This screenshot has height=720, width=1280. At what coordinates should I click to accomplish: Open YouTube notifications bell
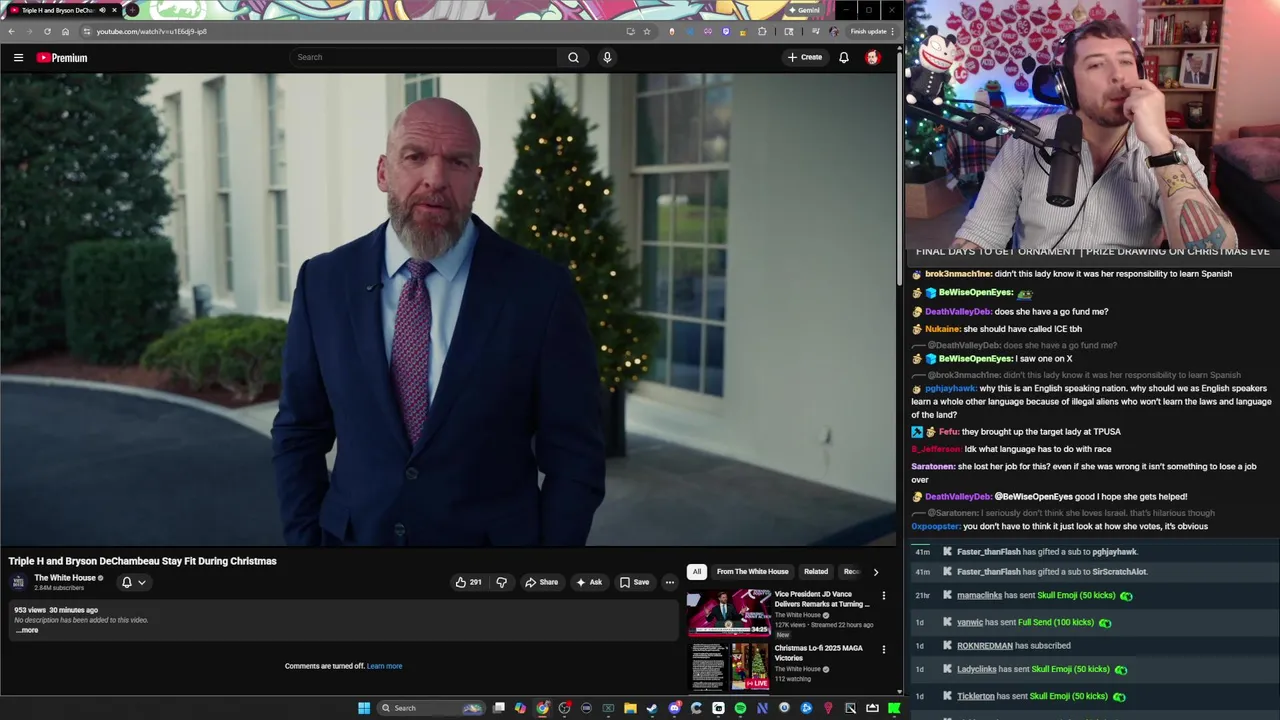(844, 57)
